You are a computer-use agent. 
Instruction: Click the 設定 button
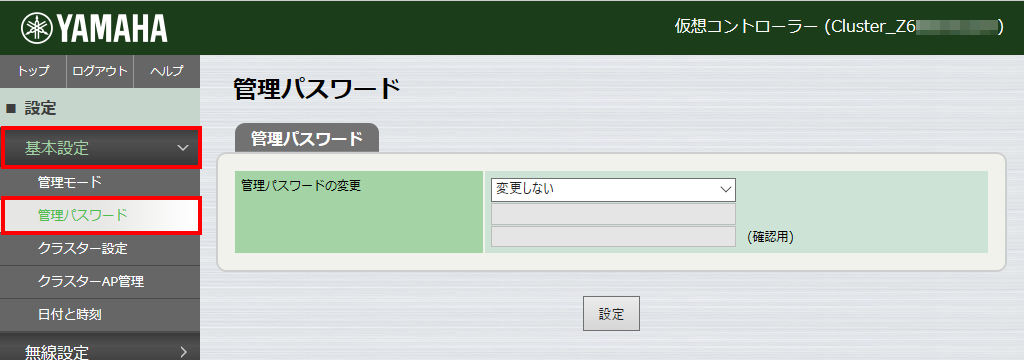click(x=611, y=314)
